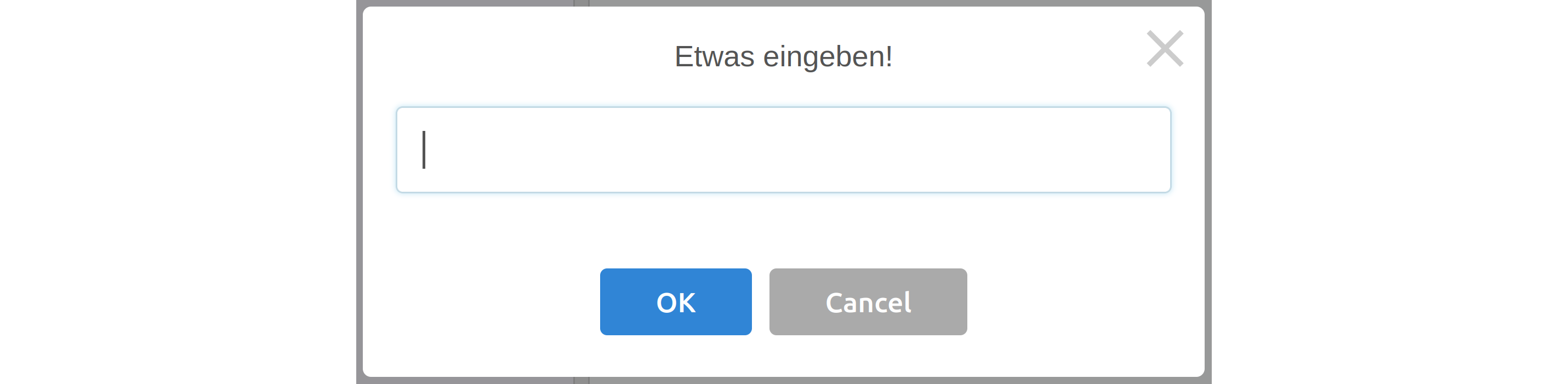Click the border of the input field
The width and height of the screenshot is (1568, 384).
[x=782, y=110]
